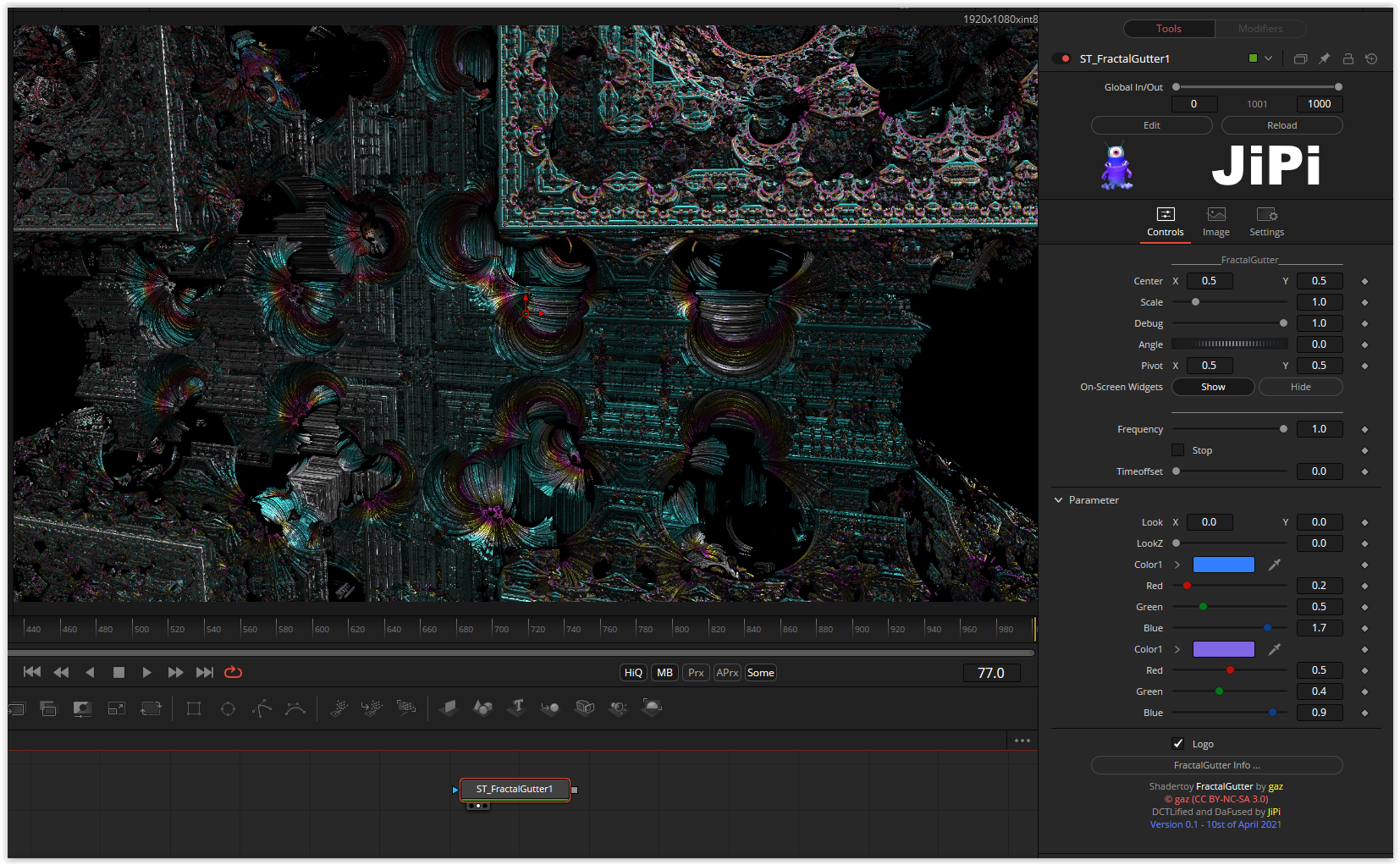Screen dimensions: 1400x865
Task: Toggle HiQ high quality mode
Action: pos(633,673)
